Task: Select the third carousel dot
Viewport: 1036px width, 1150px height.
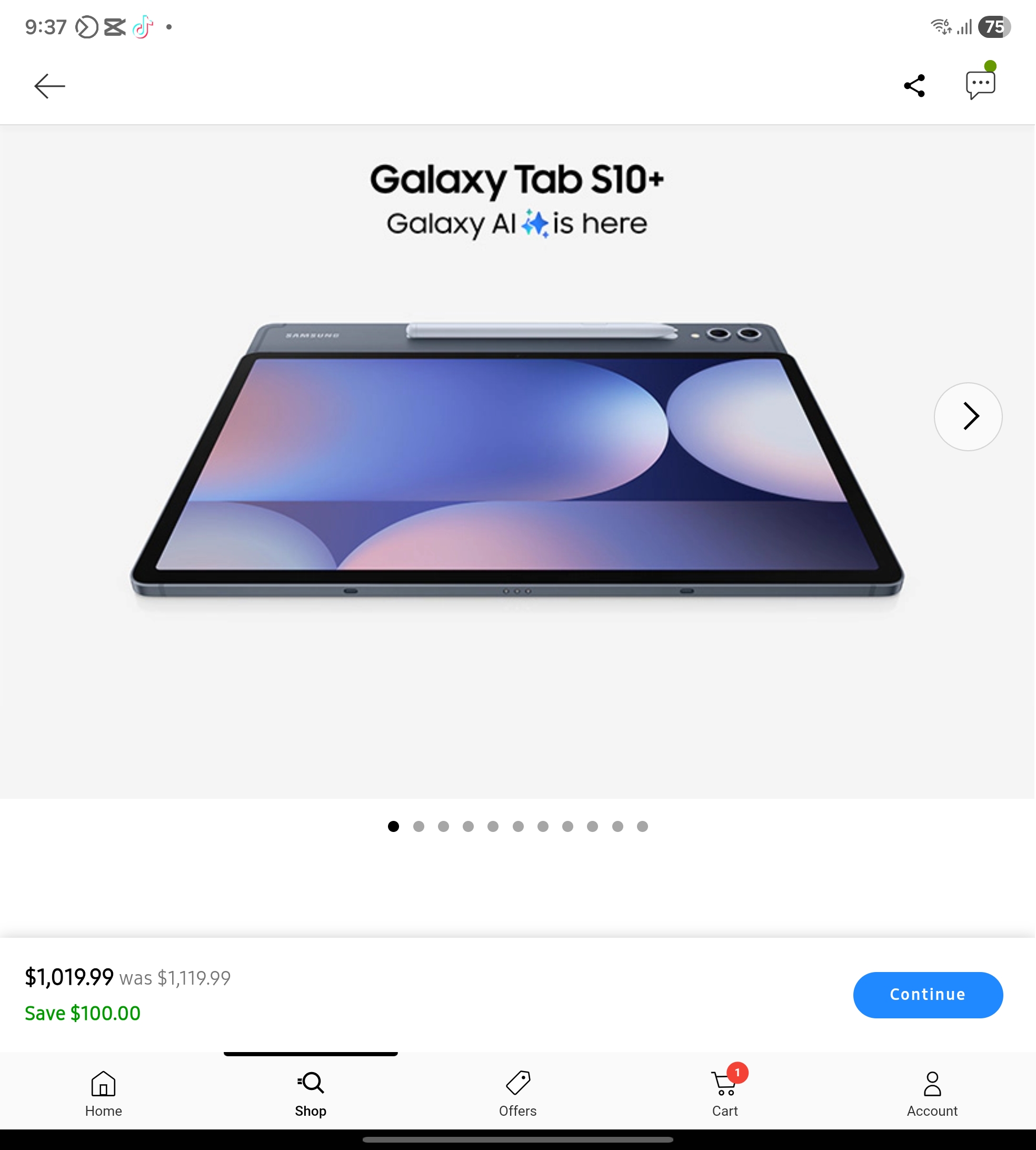Action: coord(443,826)
